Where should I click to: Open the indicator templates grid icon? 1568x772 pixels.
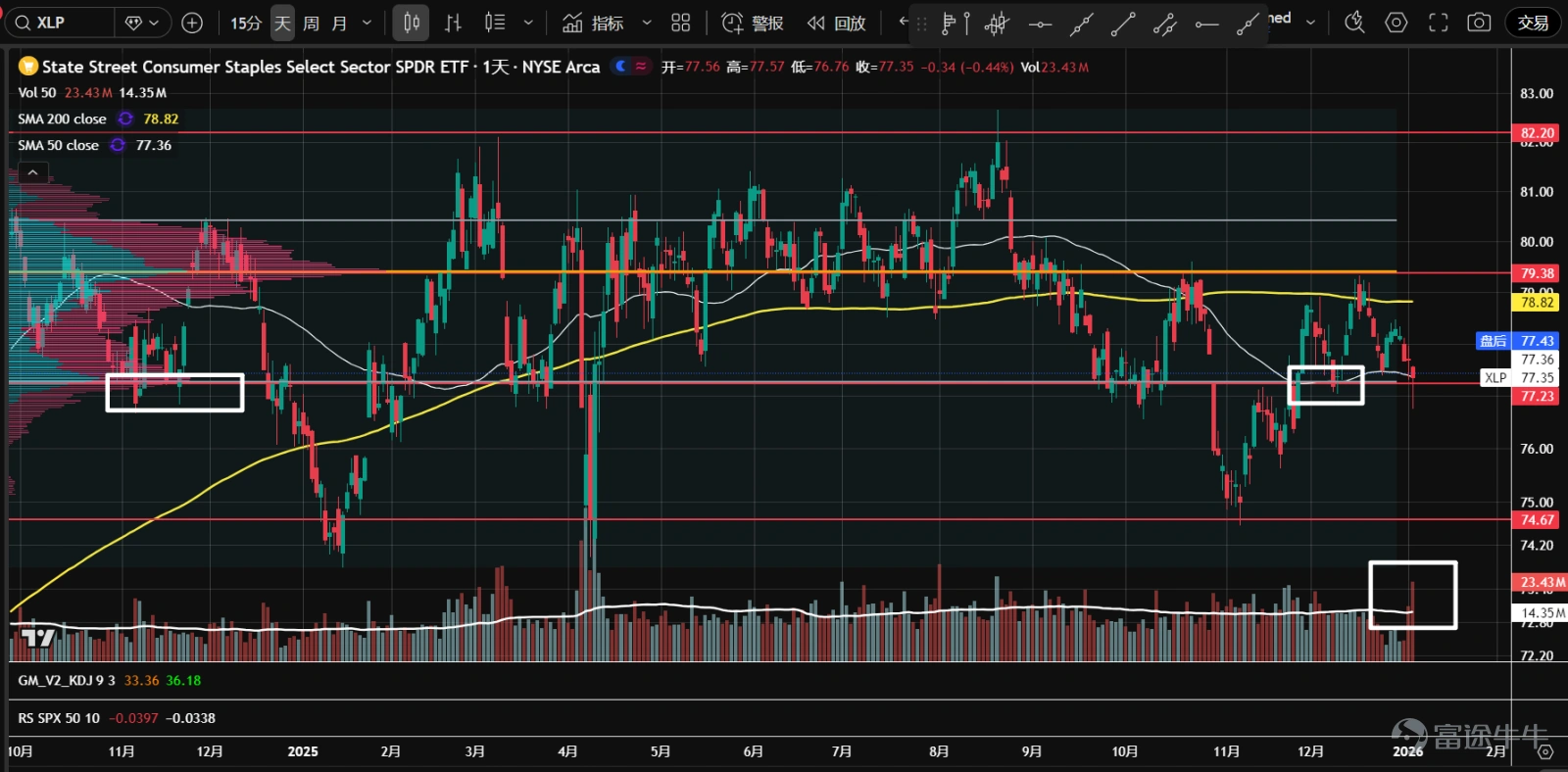coord(681,23)
